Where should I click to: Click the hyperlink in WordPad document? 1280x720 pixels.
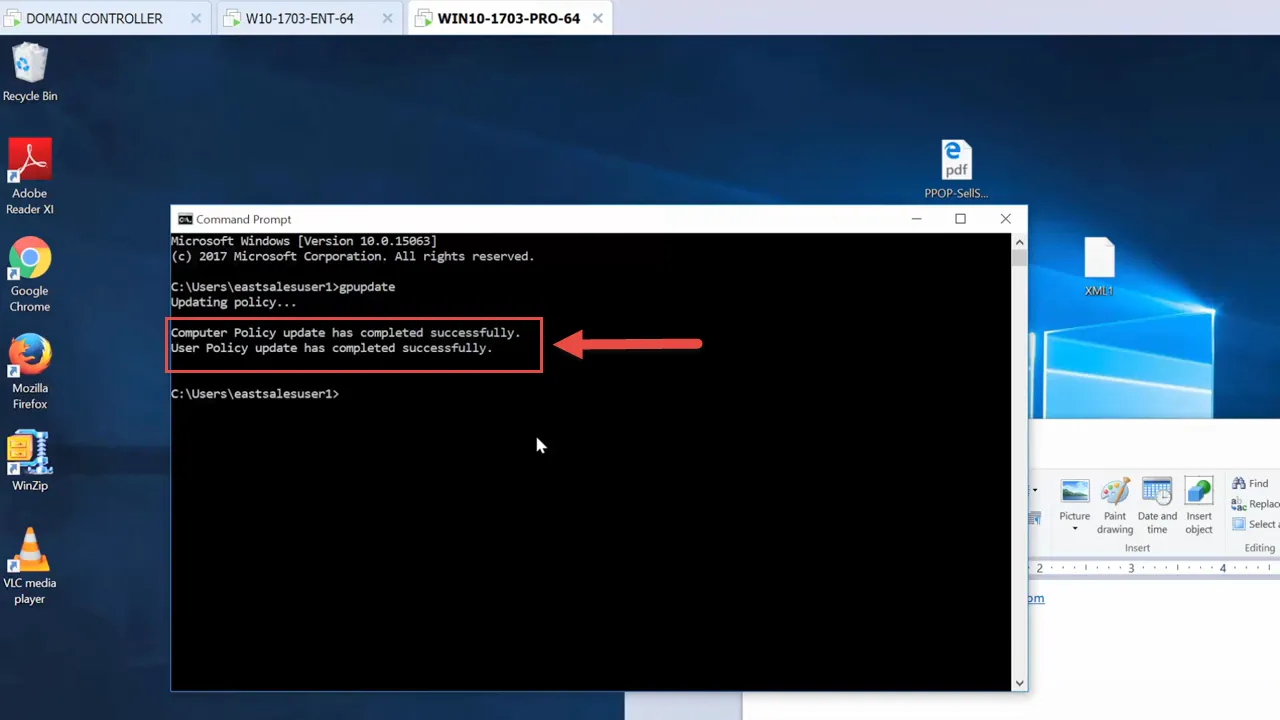click(x=1036, y=598)
